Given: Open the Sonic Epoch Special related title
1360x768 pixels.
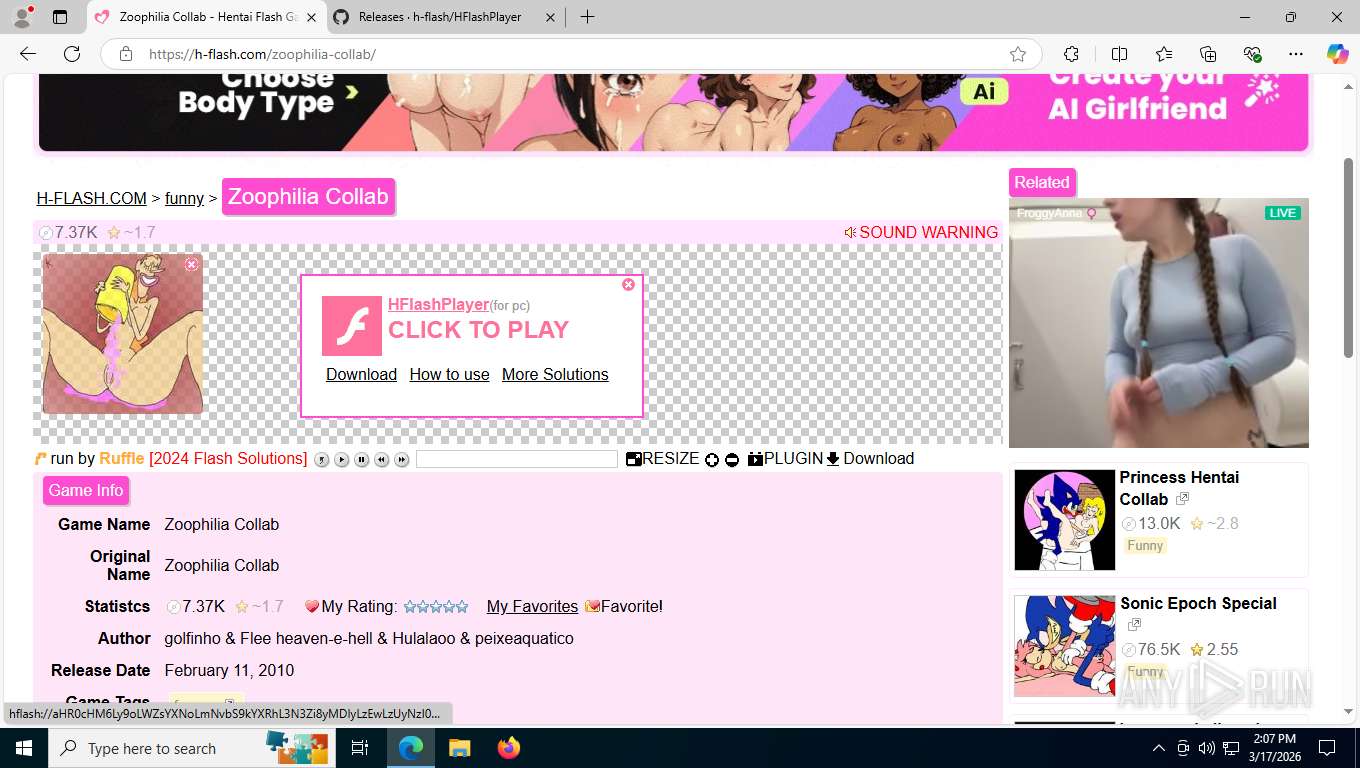Looking at the screenshot, I should [1198, 603].
